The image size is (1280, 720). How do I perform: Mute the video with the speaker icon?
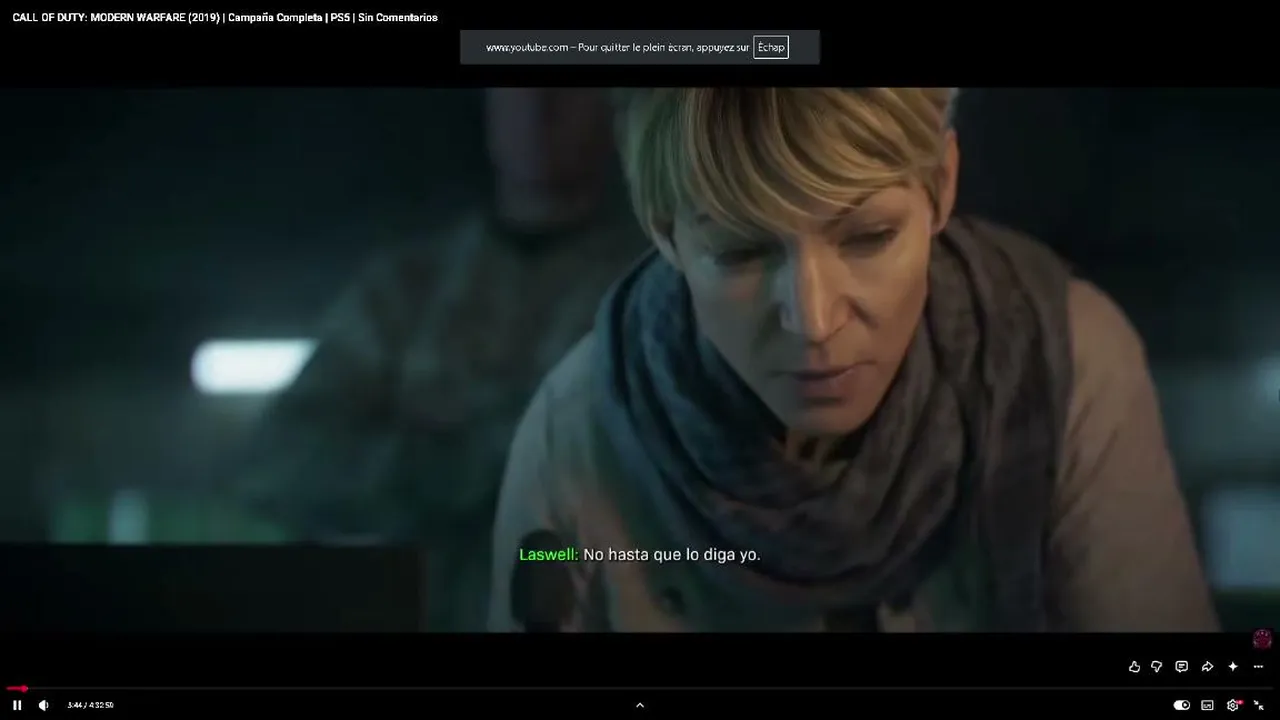click(x=43, y=705)
